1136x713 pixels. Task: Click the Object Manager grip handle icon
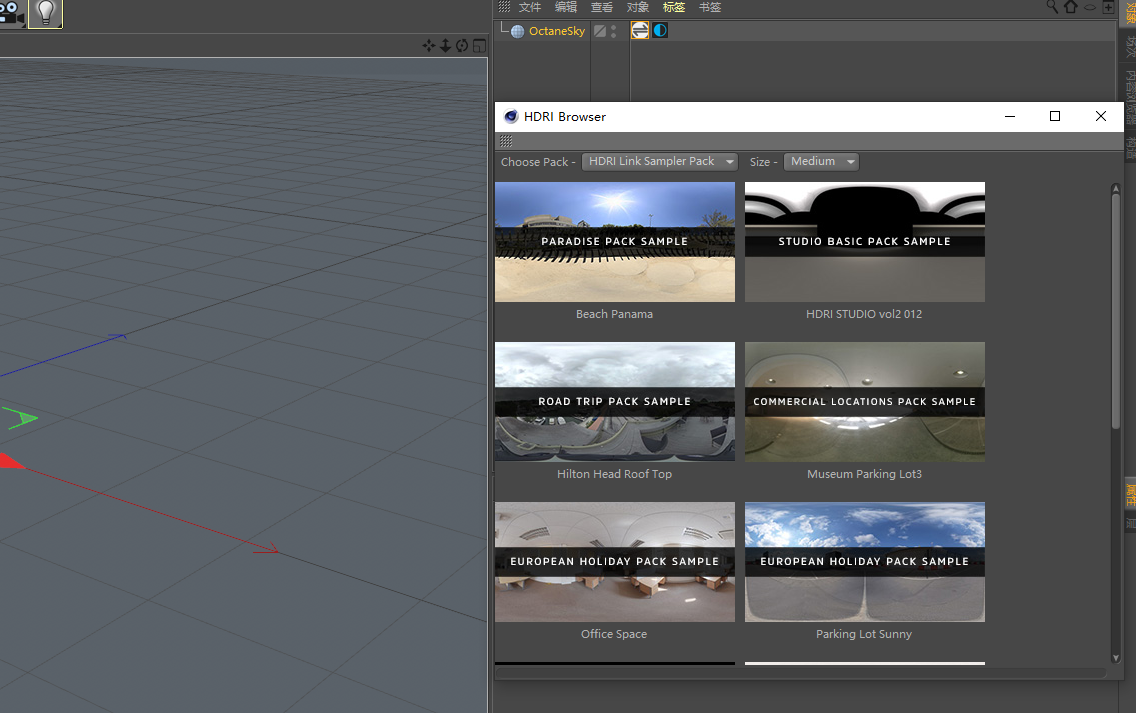[504, 7]
